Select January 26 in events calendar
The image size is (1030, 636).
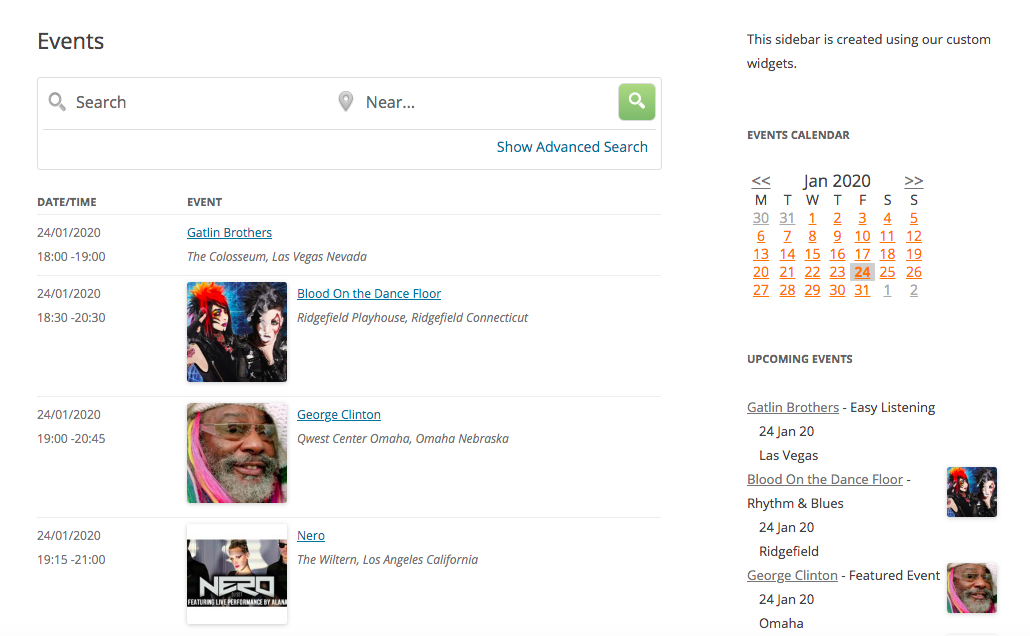[913, 272]
